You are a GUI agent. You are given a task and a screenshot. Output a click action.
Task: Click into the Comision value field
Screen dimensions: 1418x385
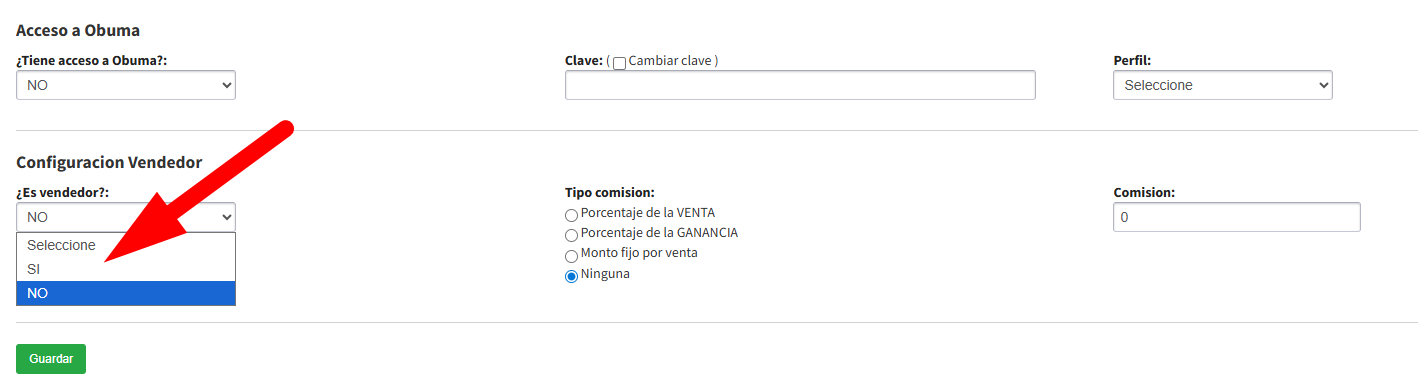[x=1237, y=217]
